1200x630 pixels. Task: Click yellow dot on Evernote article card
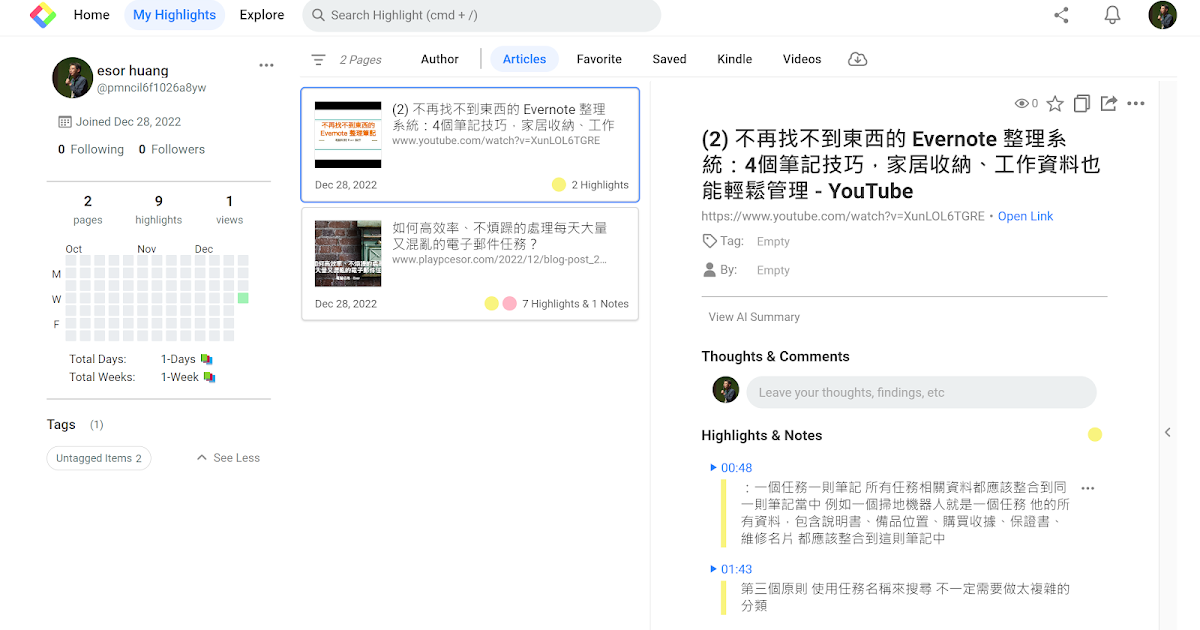[x=558, y=184]
